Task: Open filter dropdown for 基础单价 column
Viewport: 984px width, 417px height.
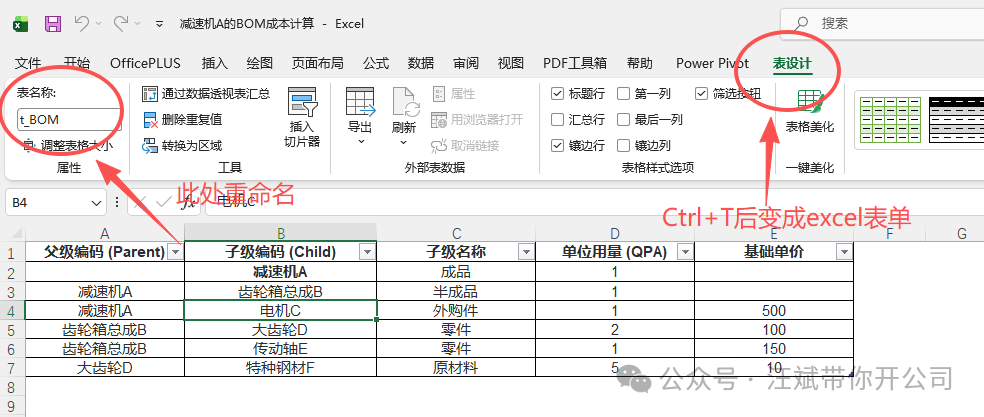Action: (843, 252)
